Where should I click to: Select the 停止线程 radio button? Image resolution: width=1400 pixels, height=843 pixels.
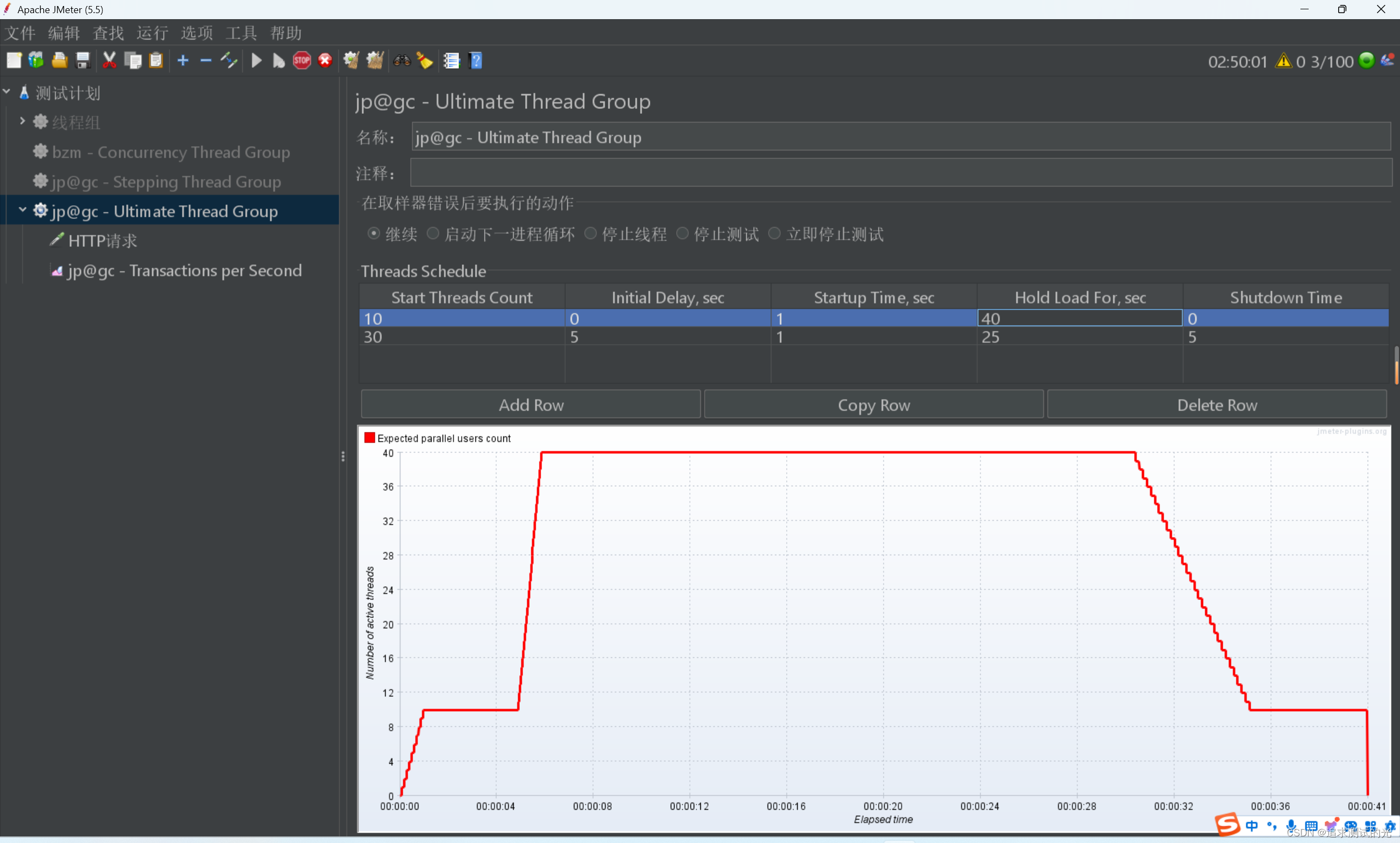click(590, 234)
